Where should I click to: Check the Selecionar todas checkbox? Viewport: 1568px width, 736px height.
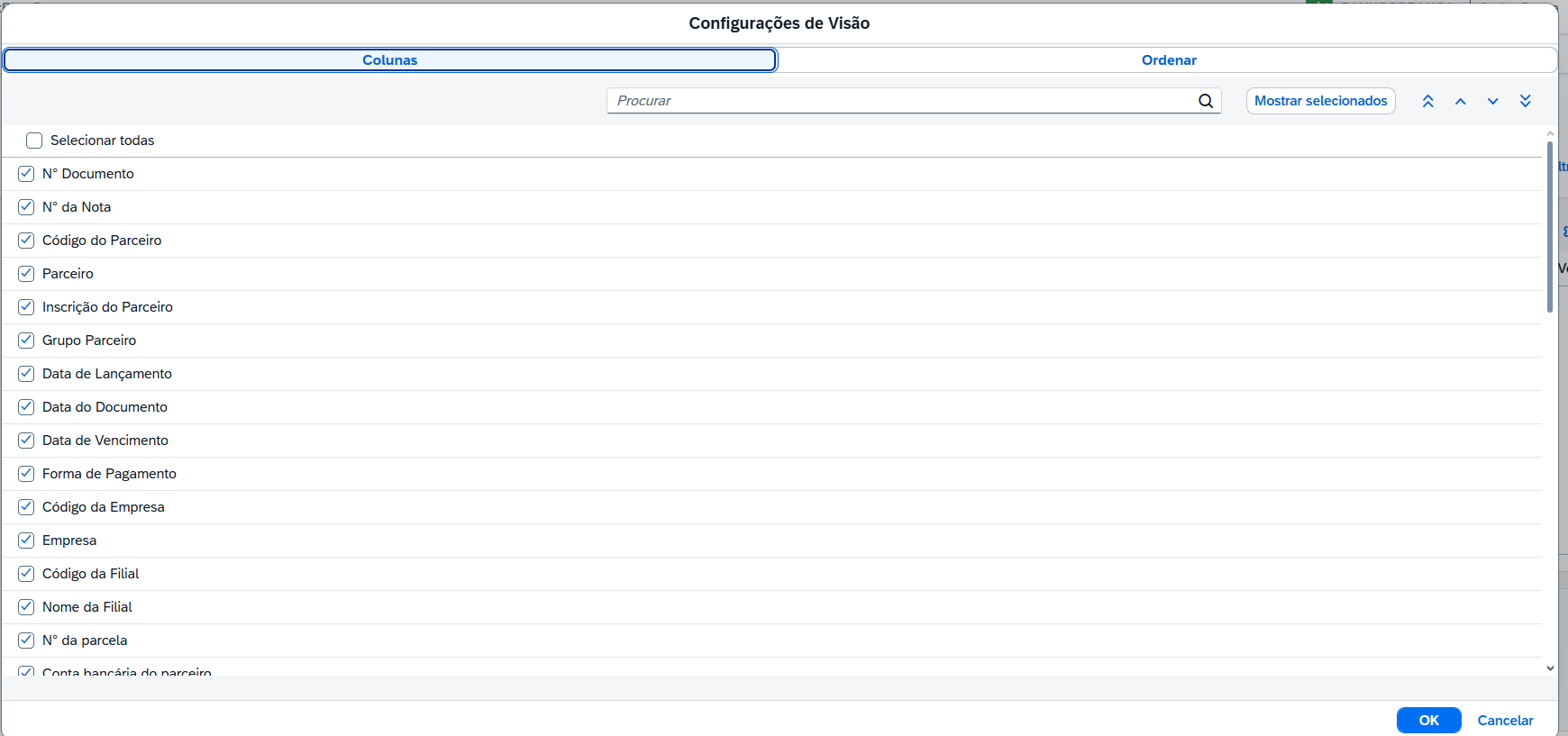pos(34,141)
